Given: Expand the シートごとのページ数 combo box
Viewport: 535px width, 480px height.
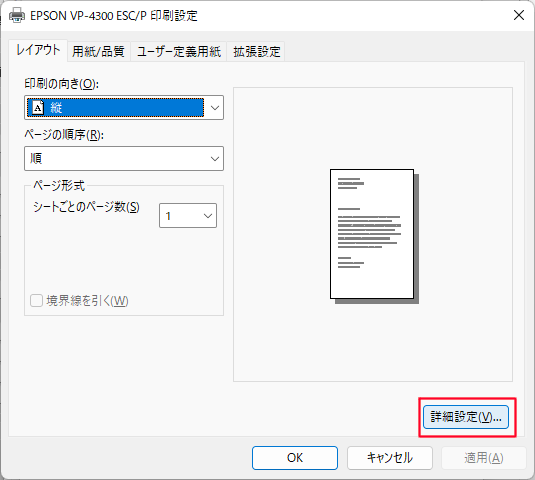Looking at the screenshot, I should point(188,216).
